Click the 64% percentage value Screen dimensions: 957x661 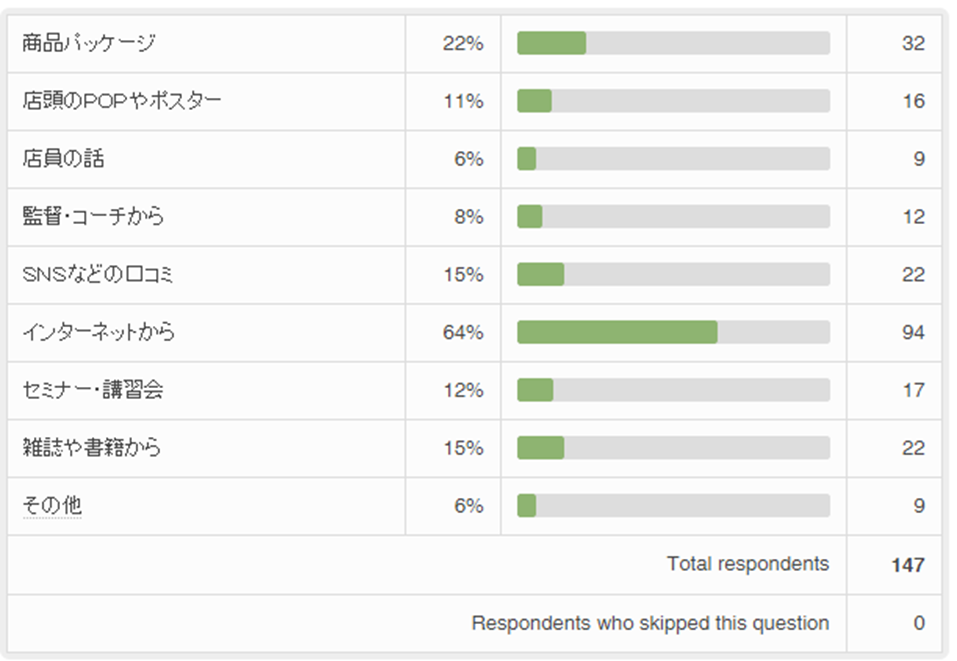click(463, 332)
